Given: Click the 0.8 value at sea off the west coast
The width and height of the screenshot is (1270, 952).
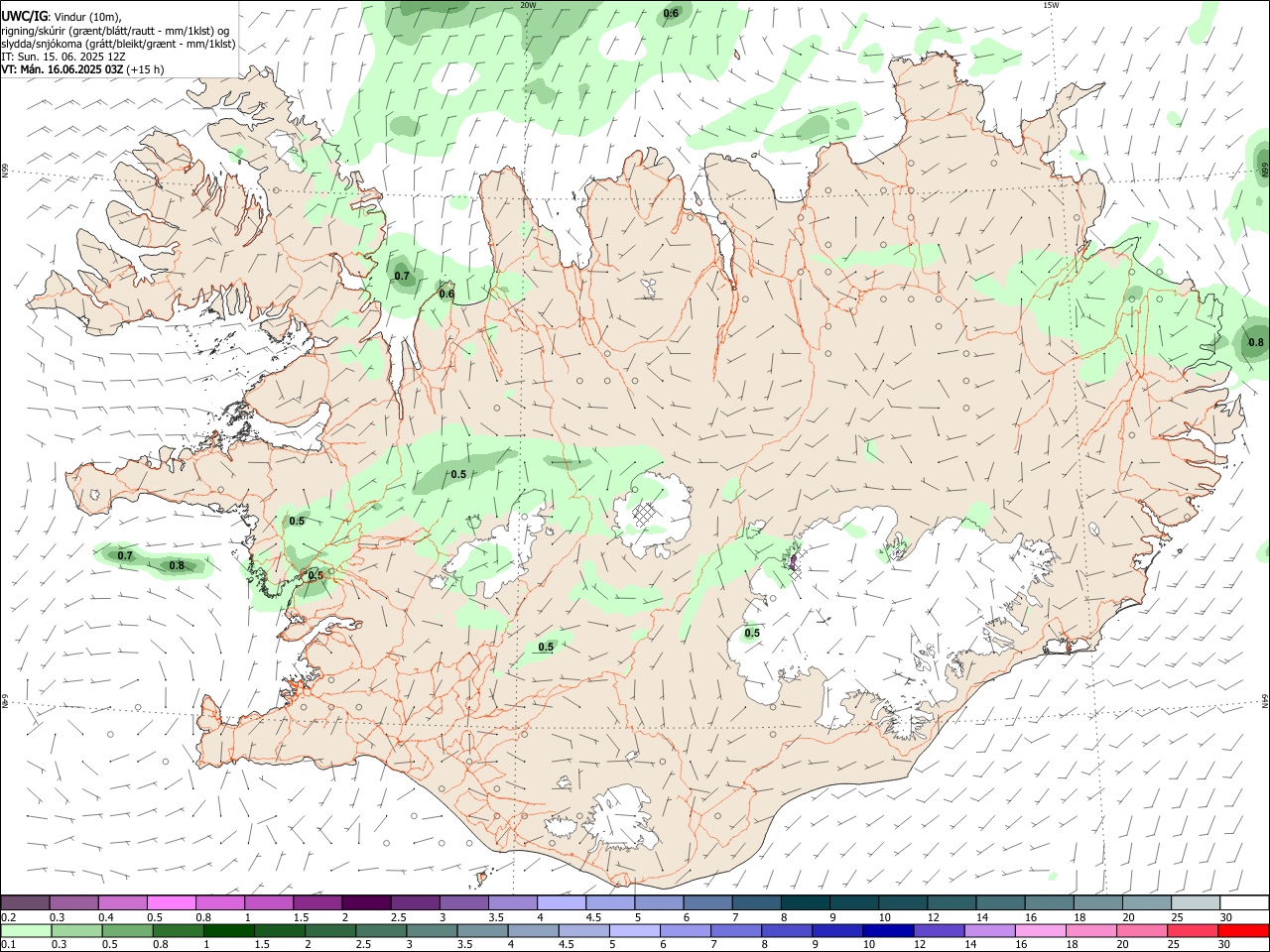Looking at the screenshot, I should coord(177,565).
